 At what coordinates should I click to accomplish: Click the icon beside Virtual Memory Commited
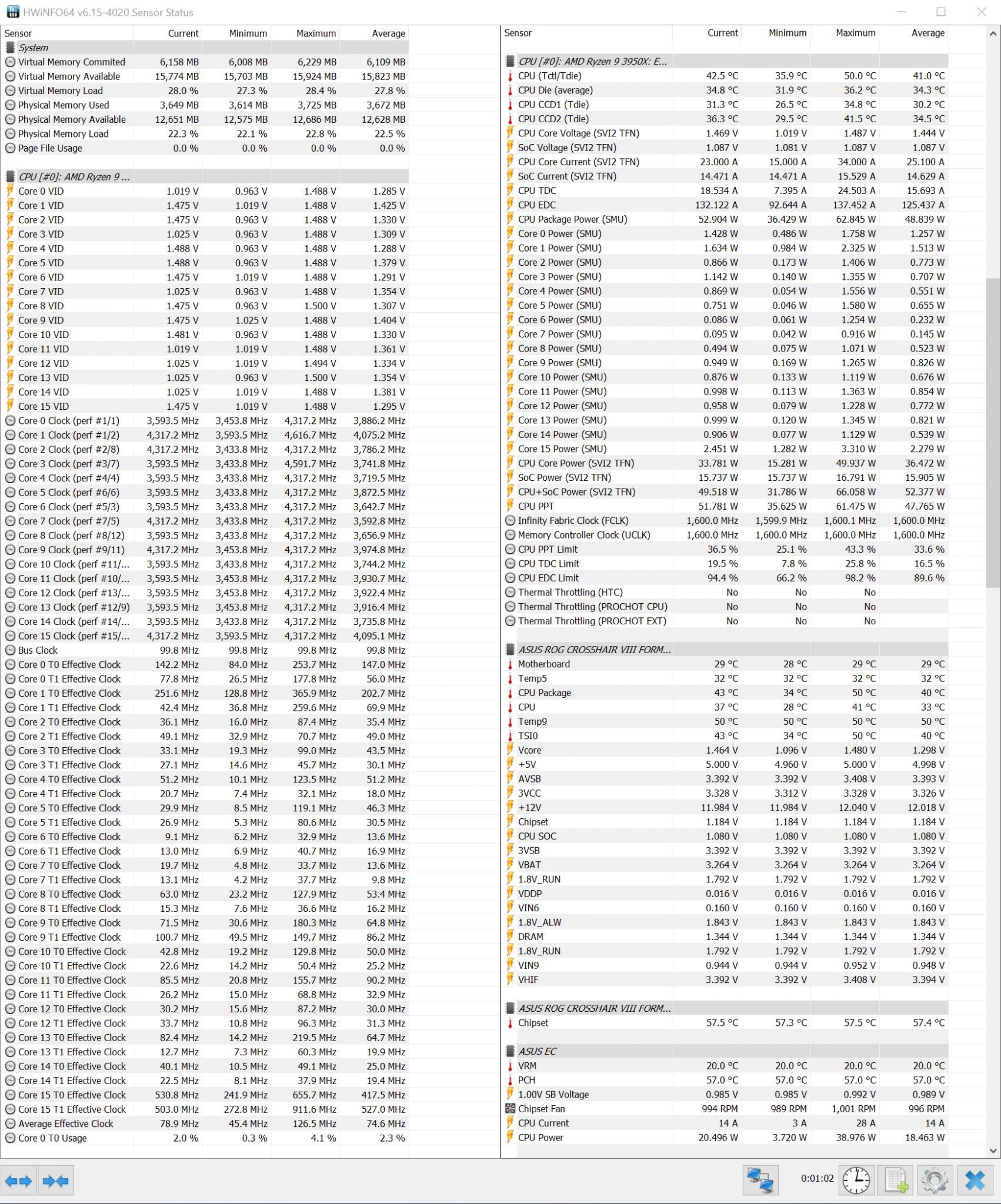pos(10,62)
